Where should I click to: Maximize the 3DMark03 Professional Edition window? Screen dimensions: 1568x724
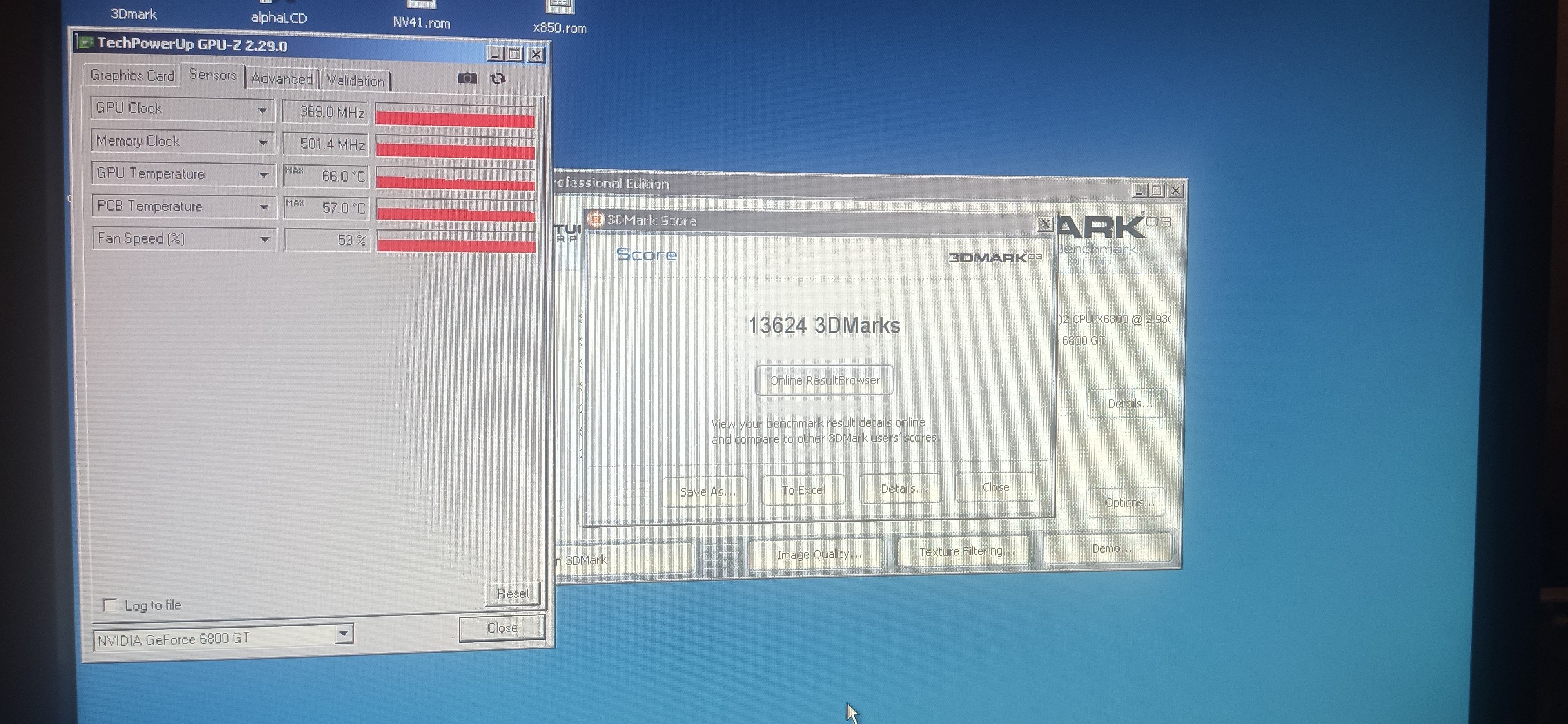[x=1157, y=191]
